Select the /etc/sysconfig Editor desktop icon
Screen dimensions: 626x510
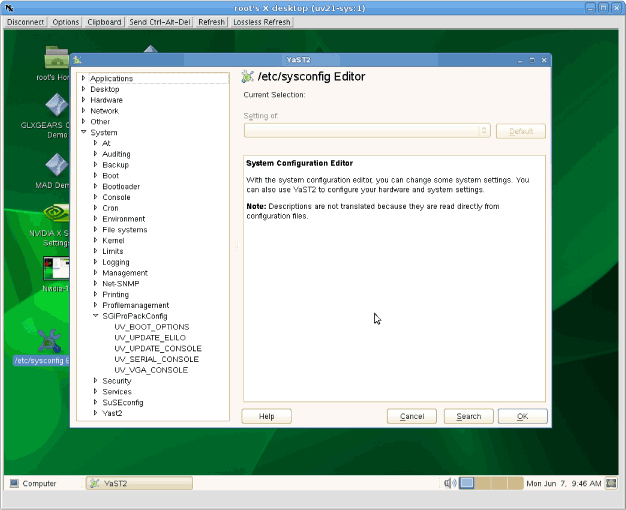[50, 341]
